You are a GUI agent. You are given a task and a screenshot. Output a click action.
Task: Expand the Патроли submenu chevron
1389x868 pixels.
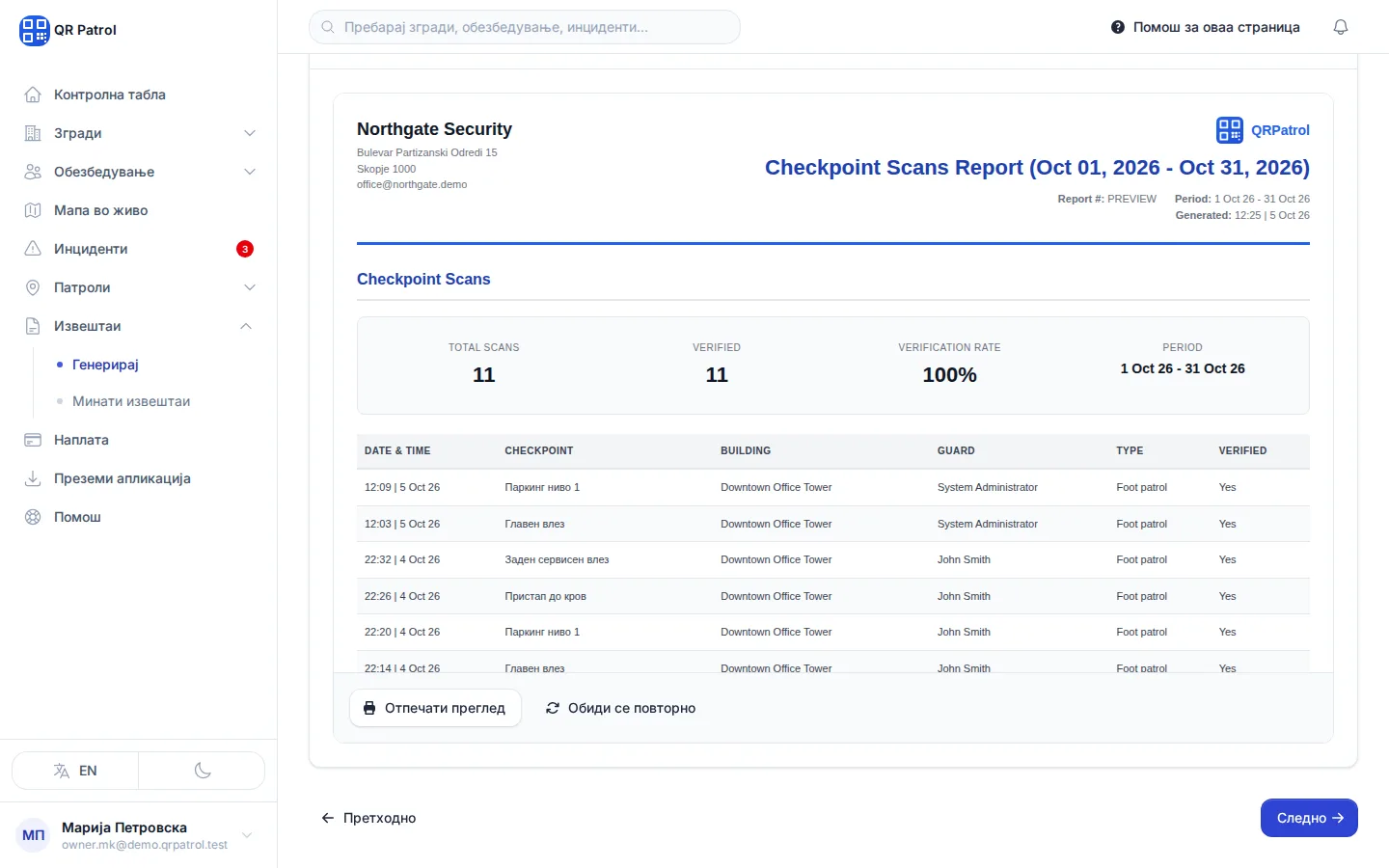click(x=250, y=287)
